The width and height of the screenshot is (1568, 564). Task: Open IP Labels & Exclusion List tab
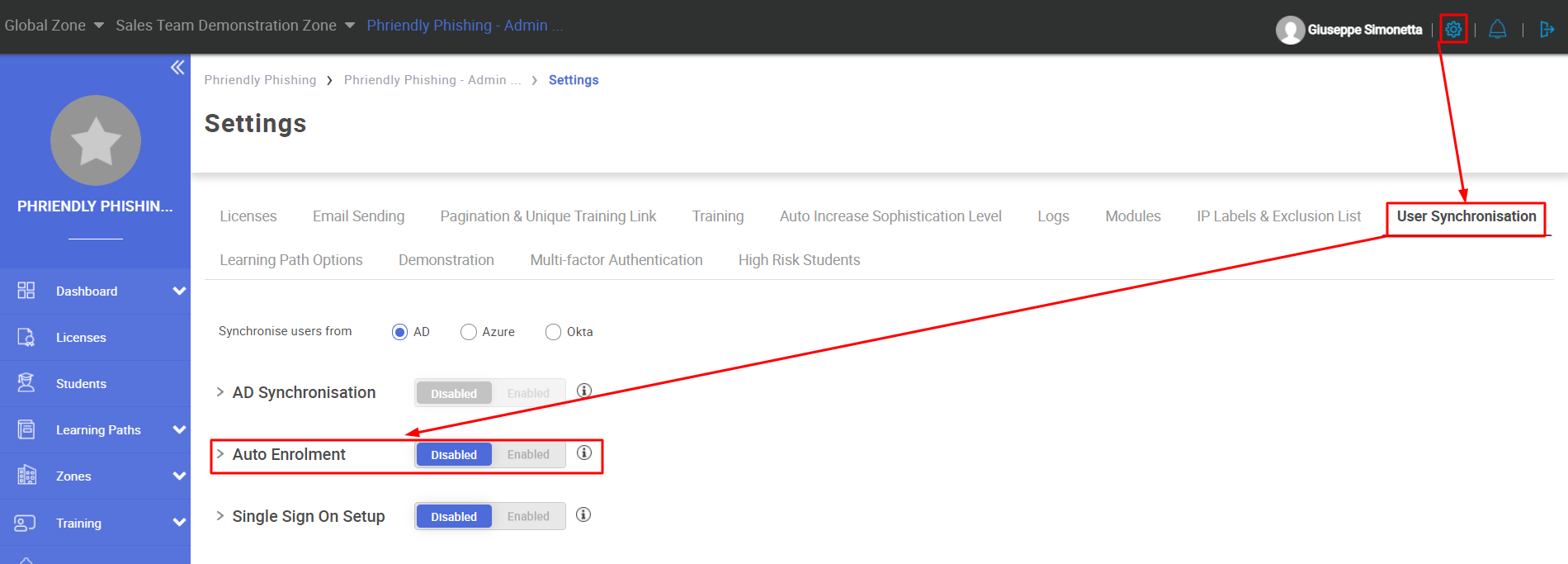tap(1279, 216)
